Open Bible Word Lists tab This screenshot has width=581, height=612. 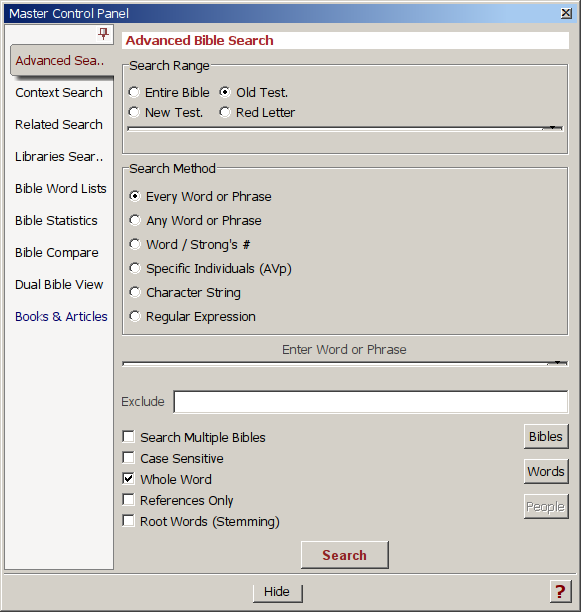tap(60, 189)
